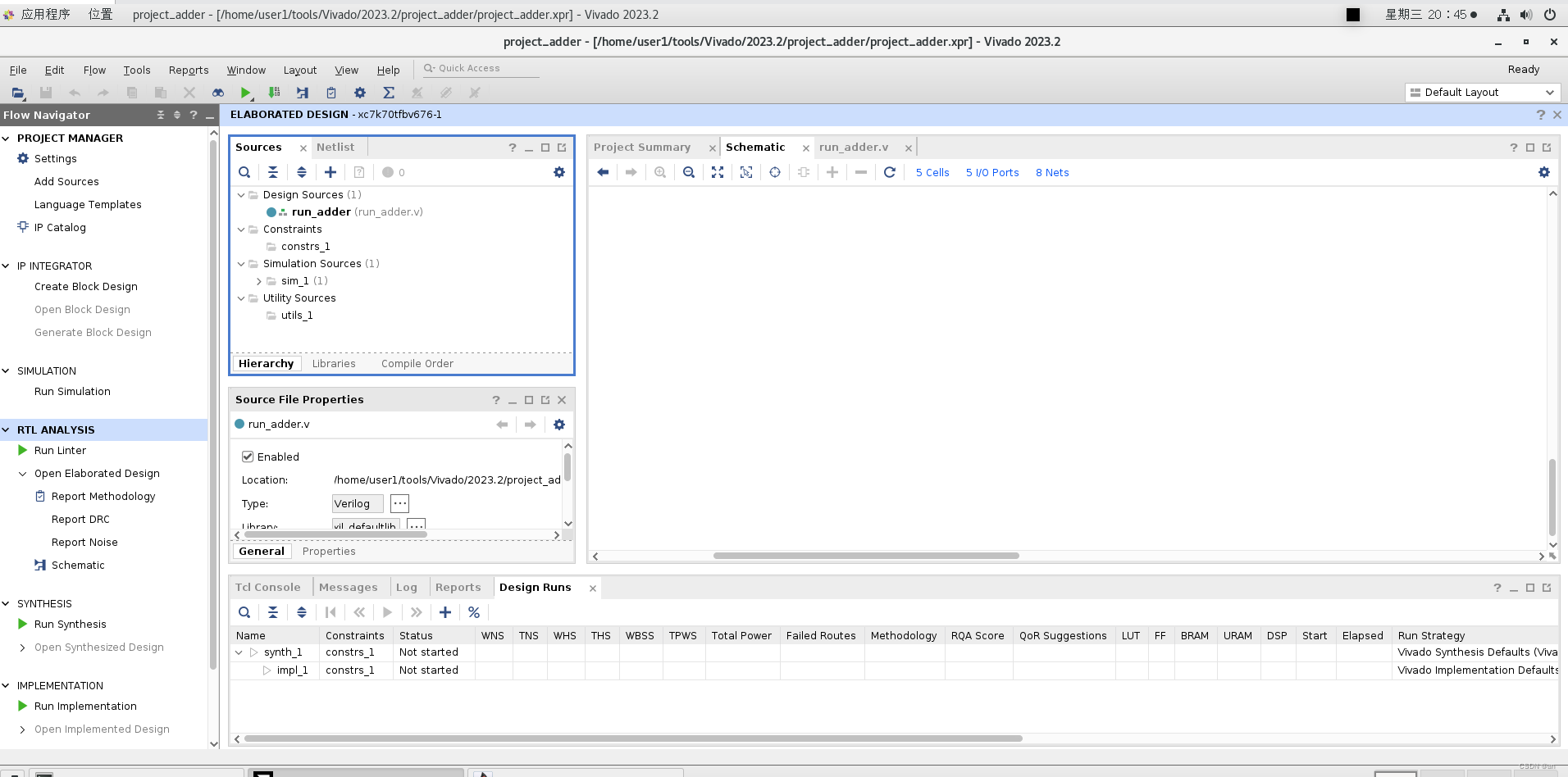This screenshot has width=1568, height=777.
Task: Click the volume icon in system tray
Action: tap(1526, 15)
